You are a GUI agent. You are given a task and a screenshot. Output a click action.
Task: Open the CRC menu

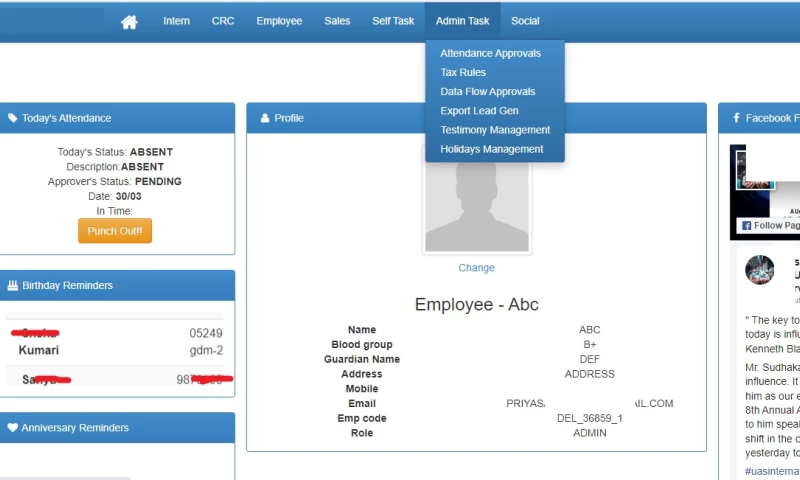pos(223,21)
